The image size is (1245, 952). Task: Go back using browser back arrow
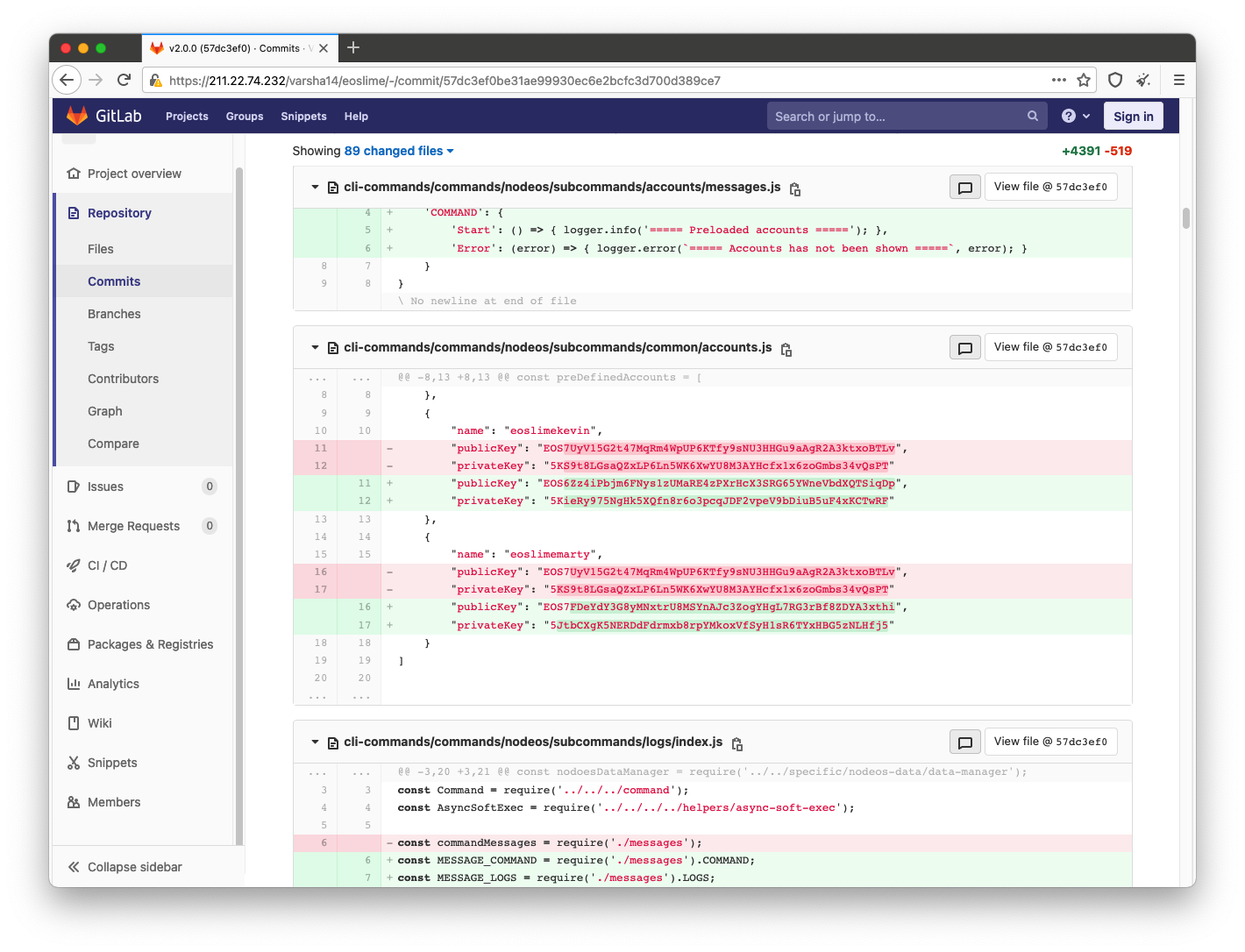(x=68, y=80)
